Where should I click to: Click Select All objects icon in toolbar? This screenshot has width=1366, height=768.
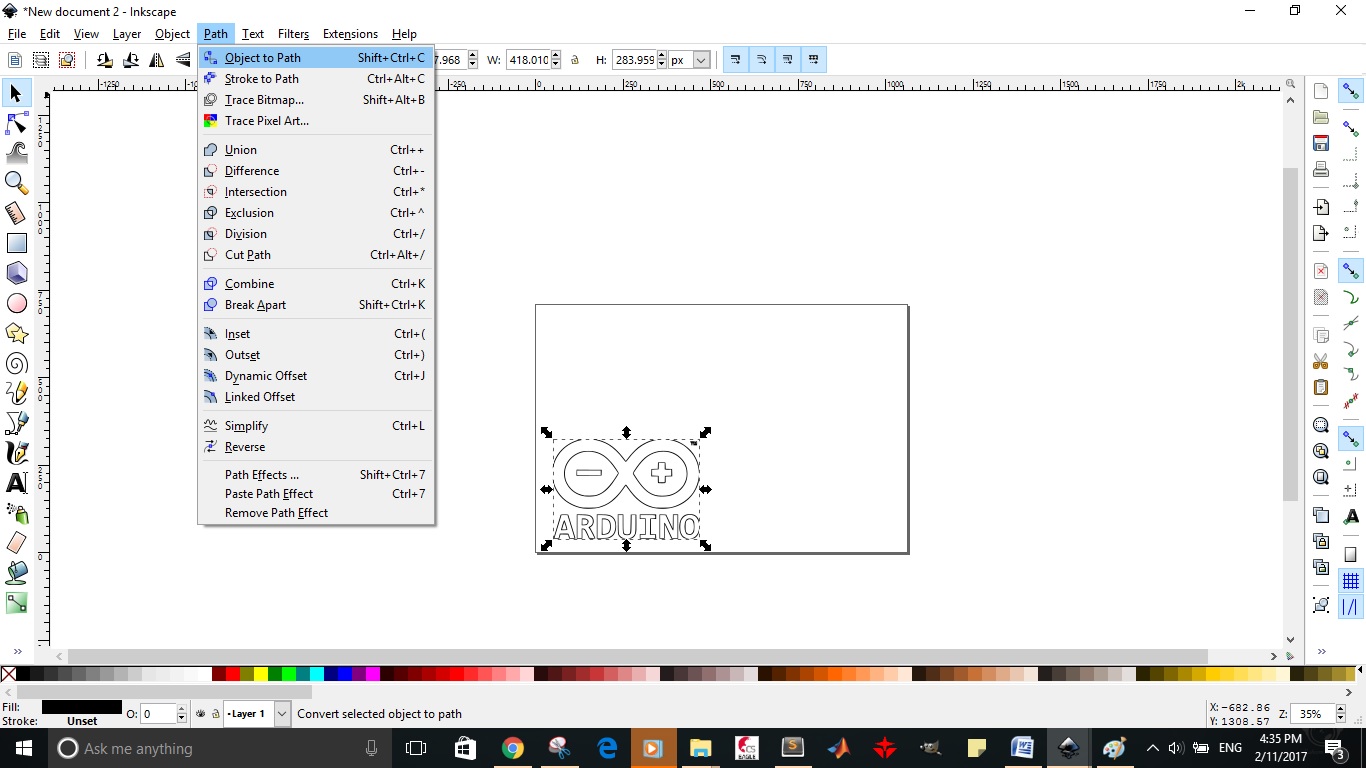point(15,60)
